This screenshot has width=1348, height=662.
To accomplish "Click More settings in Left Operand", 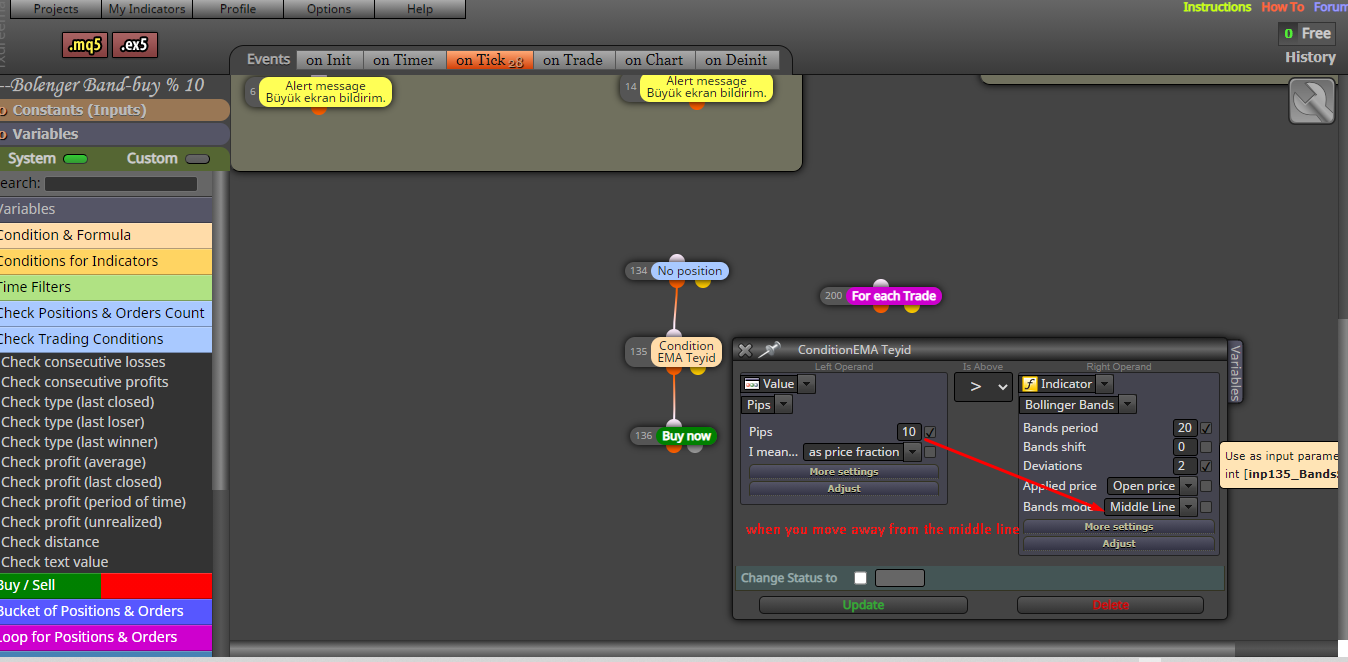I will [x=844, y=471].
